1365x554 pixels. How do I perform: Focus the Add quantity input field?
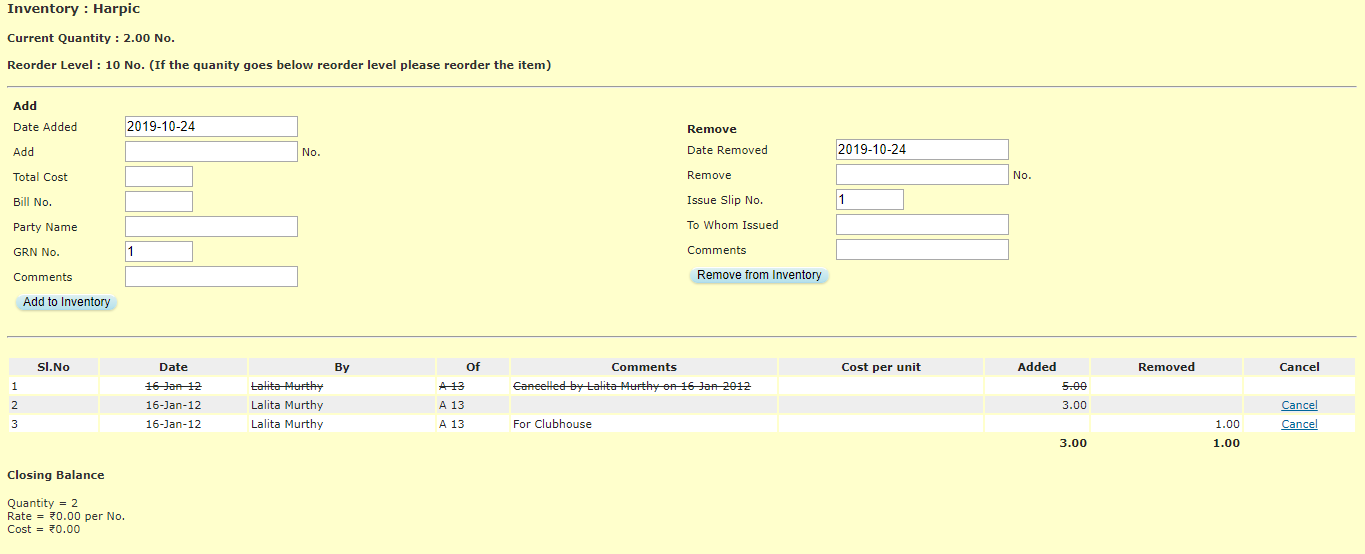pos(211,152)
